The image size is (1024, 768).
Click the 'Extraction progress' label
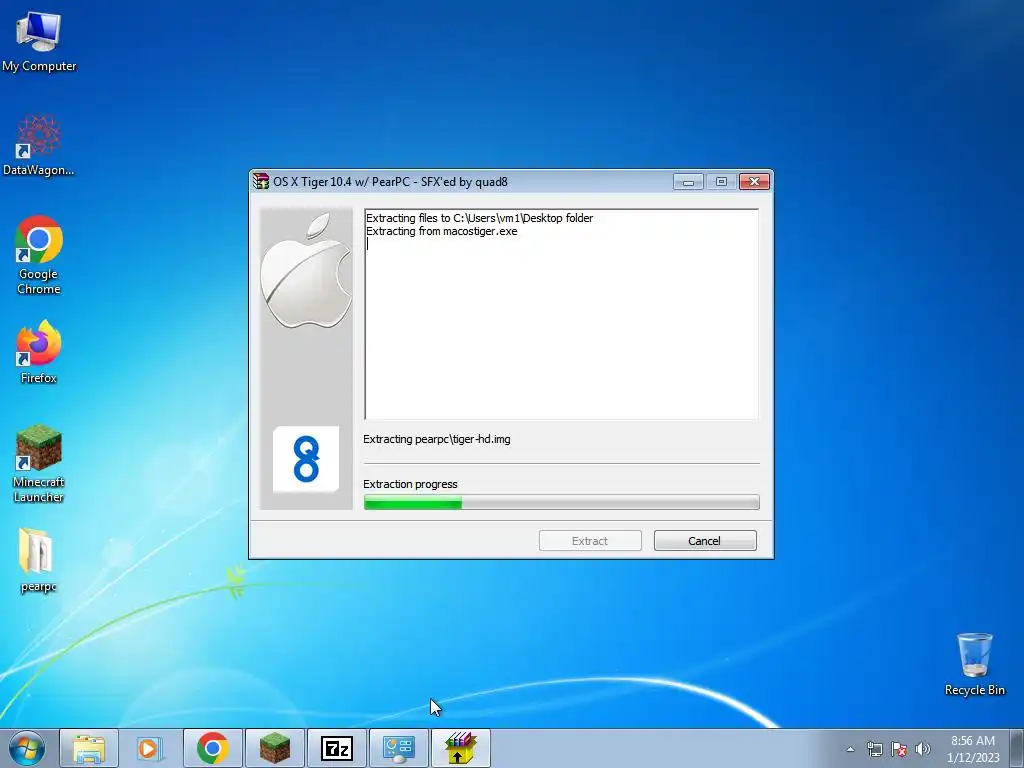[x=410, y=485]
